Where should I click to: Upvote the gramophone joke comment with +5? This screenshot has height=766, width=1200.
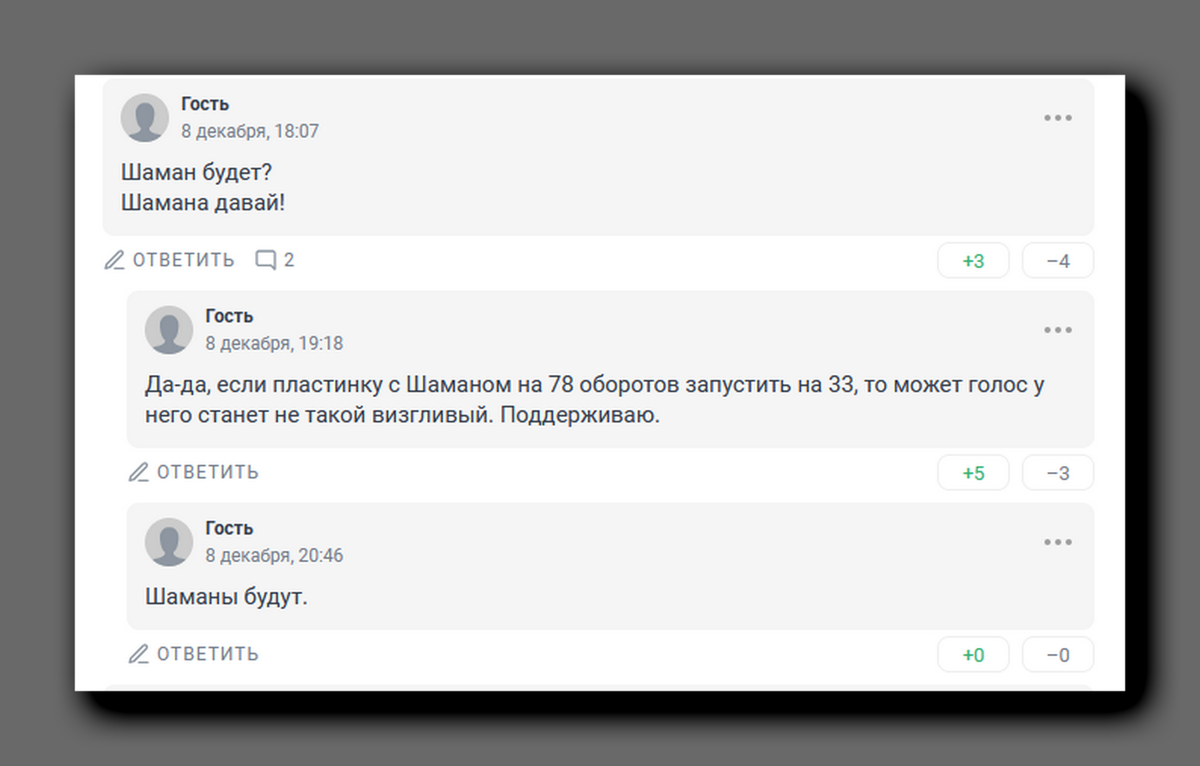click(x=973, y=472)
